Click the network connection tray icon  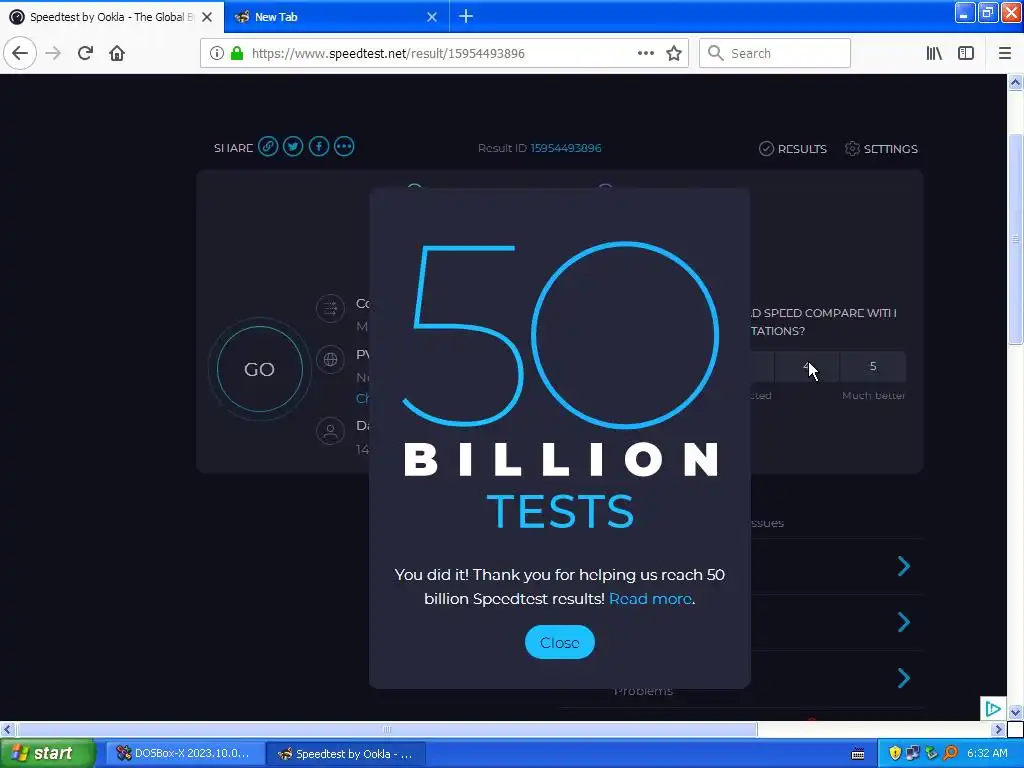point(913,754)
